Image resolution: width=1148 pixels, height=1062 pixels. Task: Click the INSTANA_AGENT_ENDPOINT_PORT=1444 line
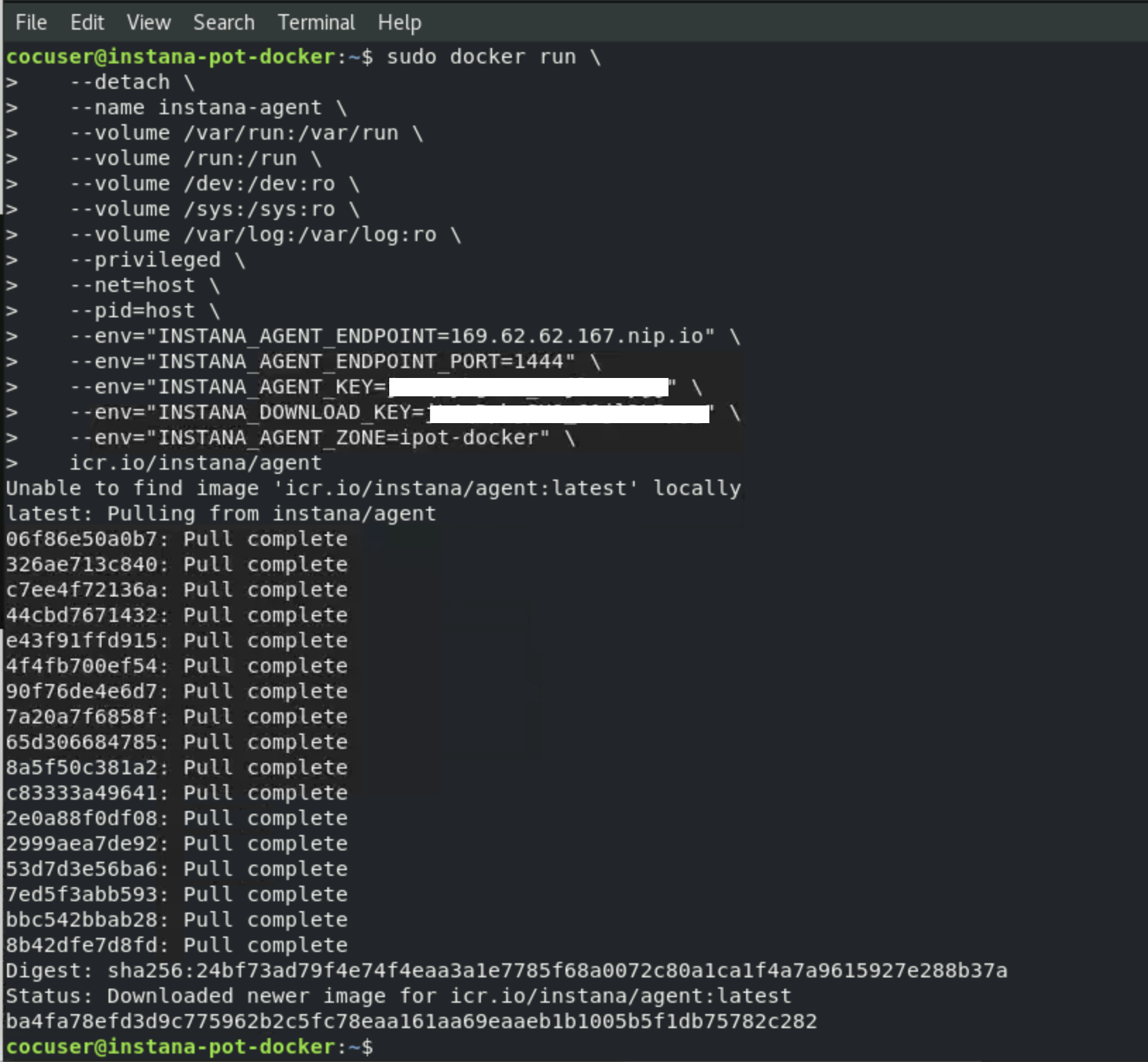(x=335, y=362)
